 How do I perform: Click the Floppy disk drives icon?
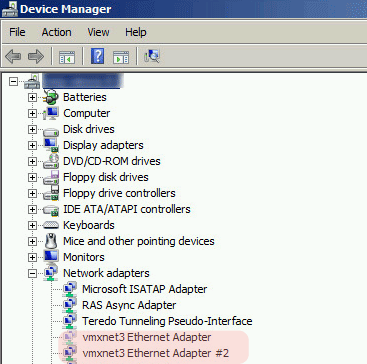(51, 177)
